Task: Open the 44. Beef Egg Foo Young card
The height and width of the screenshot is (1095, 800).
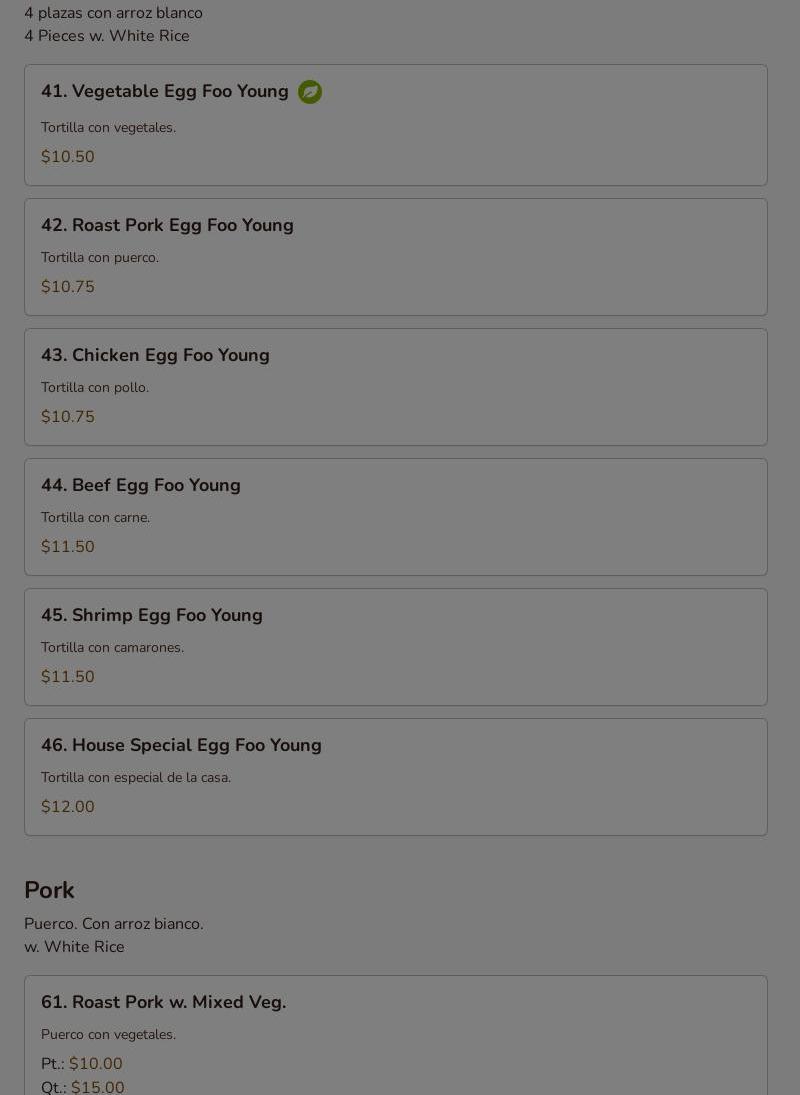Action: pos(141,486)
